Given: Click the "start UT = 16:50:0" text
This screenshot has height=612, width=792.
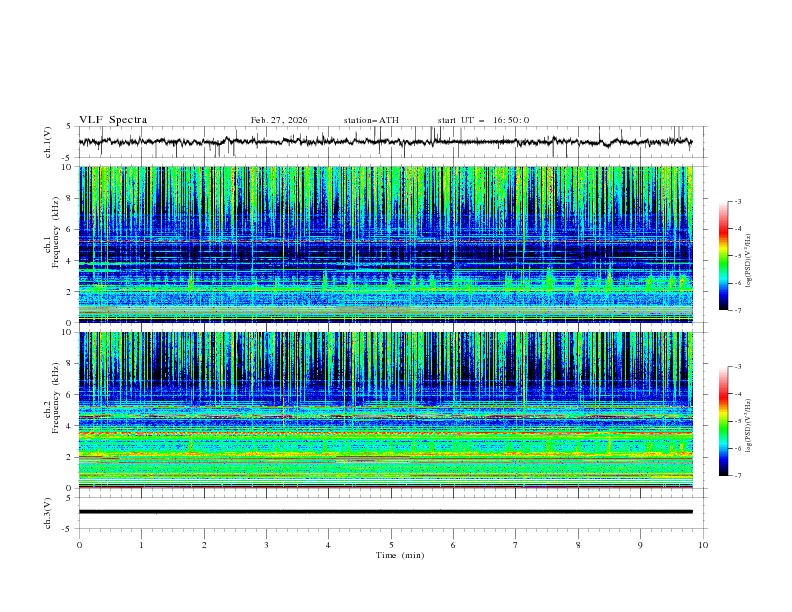Looking at the screenshot, I should pyautogui.click(x=483, y=120).
